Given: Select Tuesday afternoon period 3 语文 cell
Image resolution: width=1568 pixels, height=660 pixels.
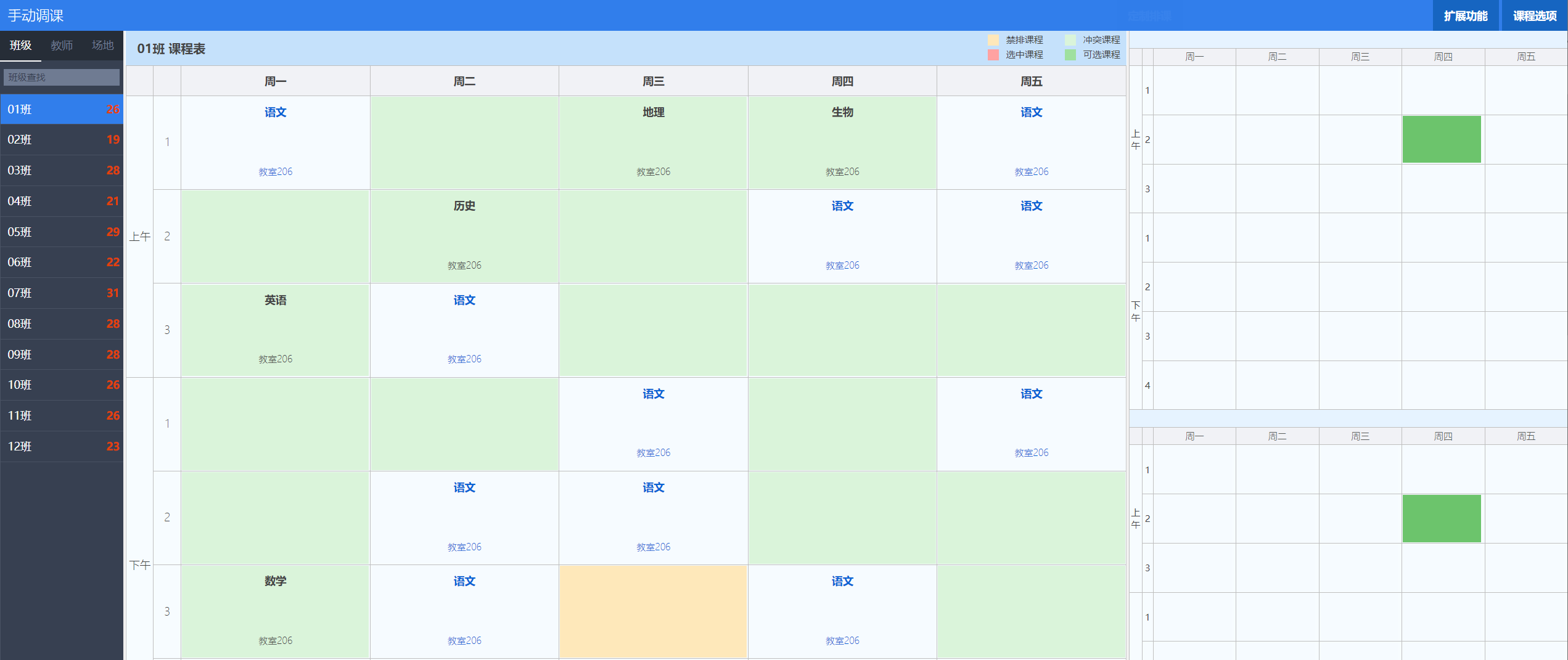Looking at the screenshot, I should click(464, 611).
